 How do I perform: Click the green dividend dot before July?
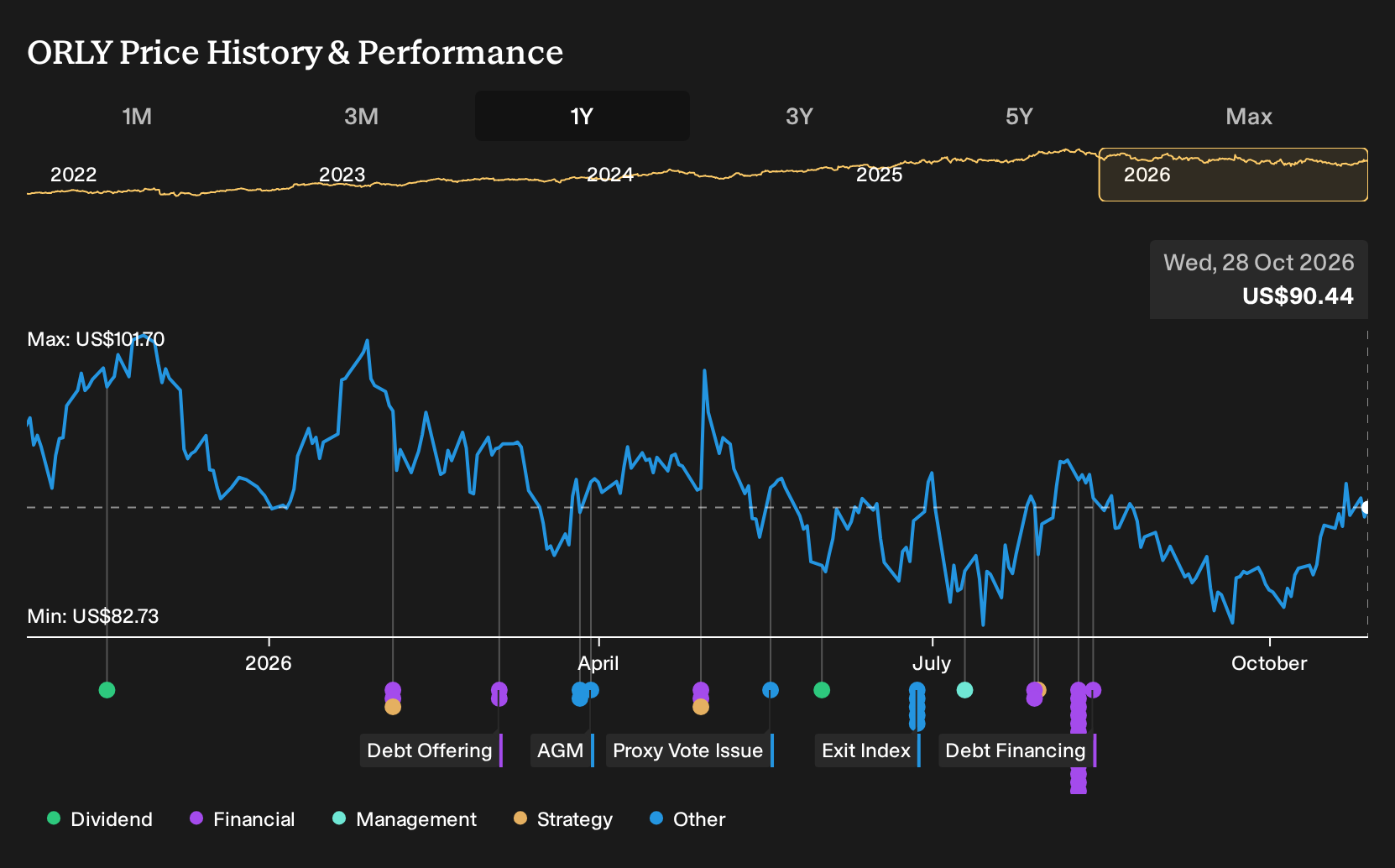point(822,690)
